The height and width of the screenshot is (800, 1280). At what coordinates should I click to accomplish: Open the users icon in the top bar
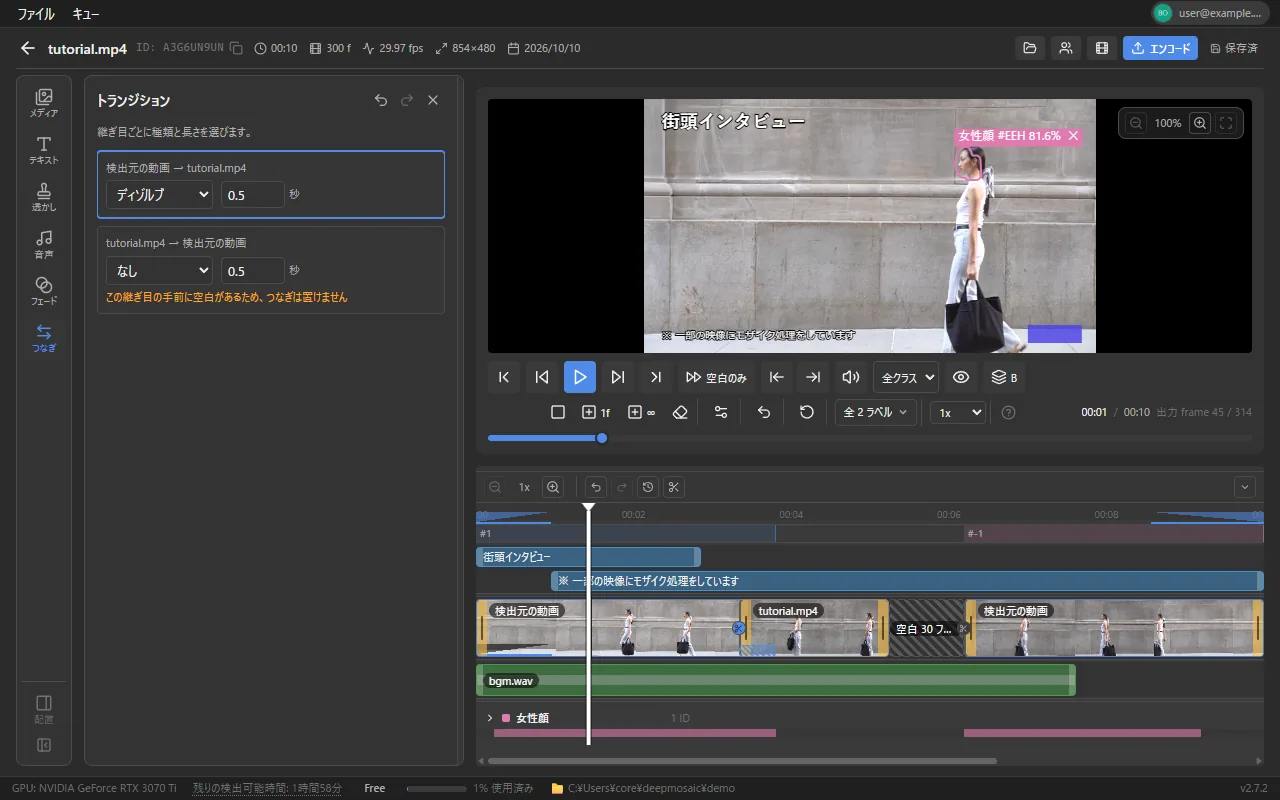(x=1066, y=48)
